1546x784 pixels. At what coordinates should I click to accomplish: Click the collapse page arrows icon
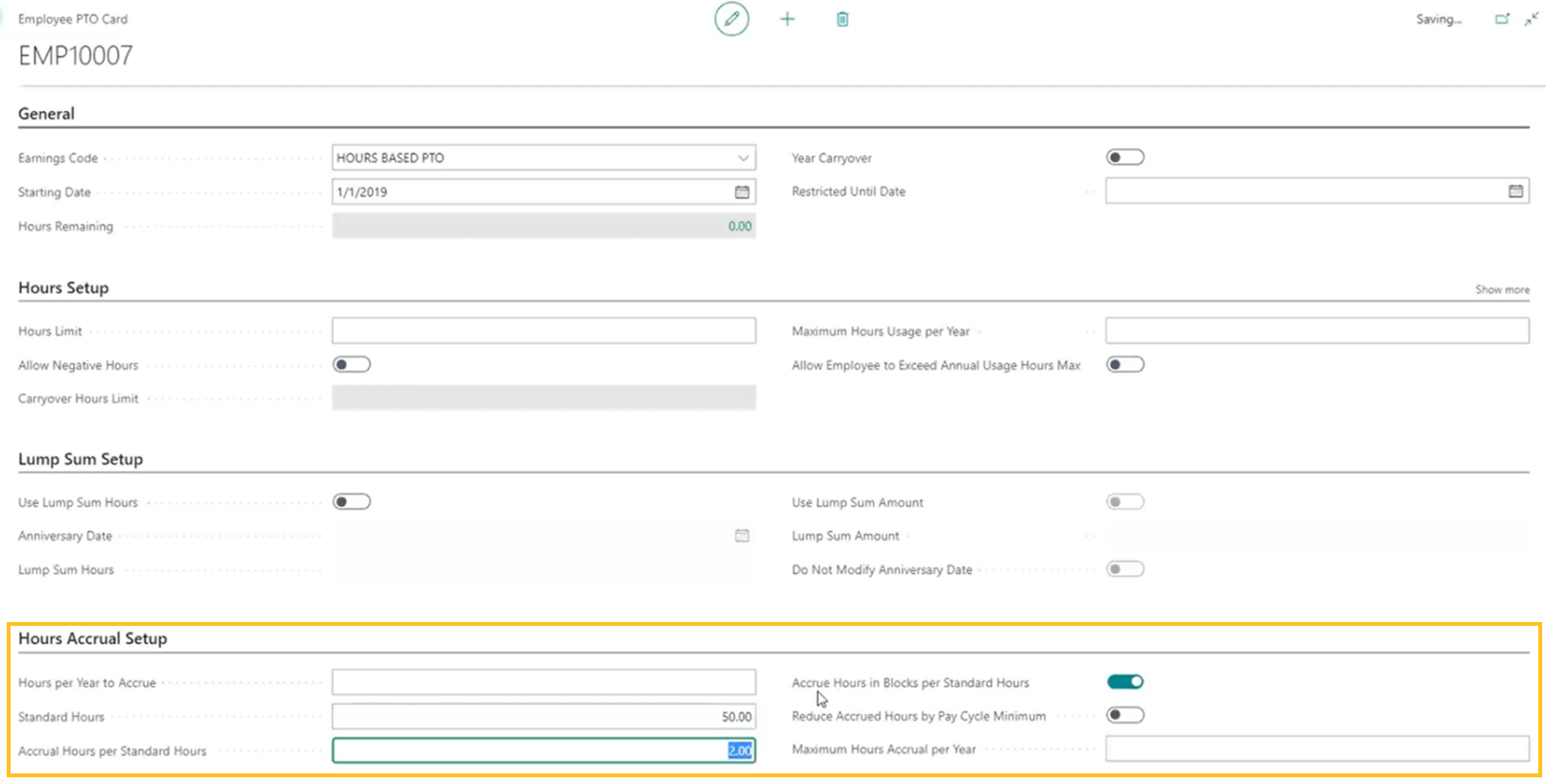1531,19
